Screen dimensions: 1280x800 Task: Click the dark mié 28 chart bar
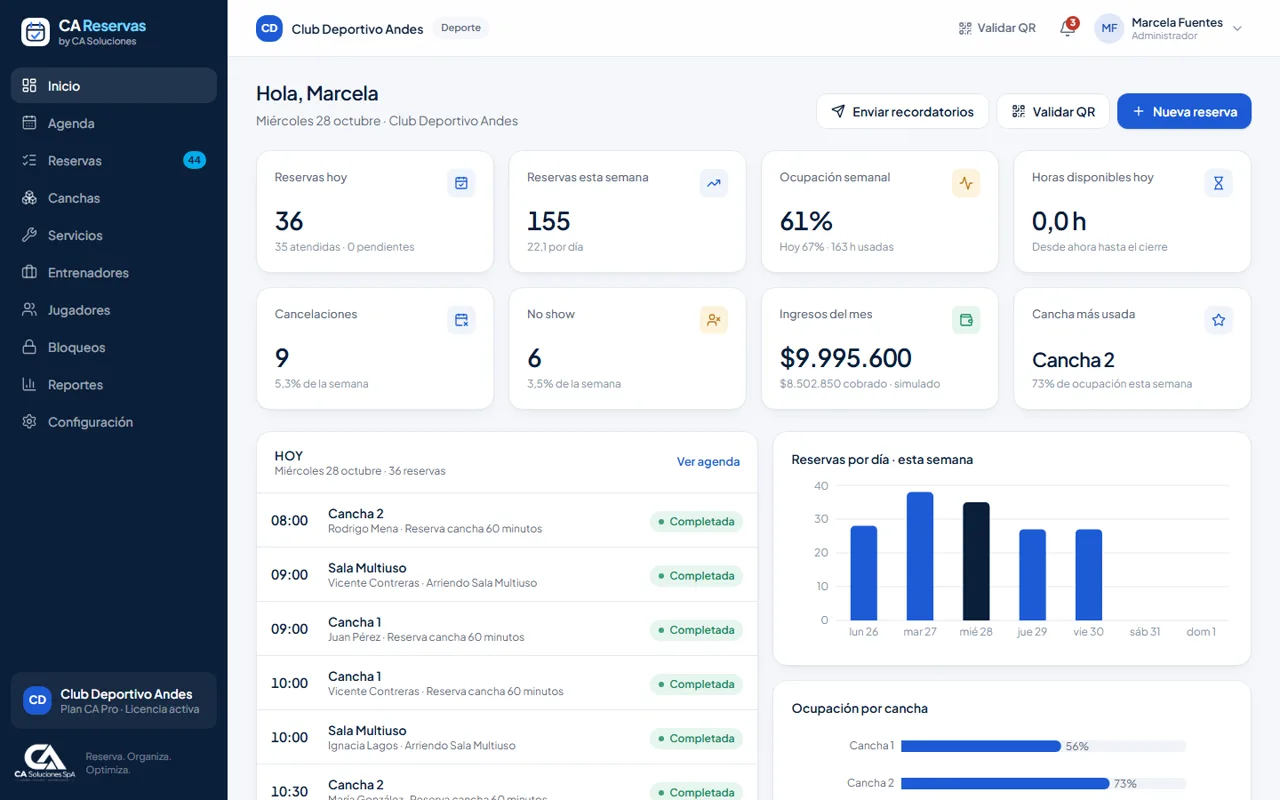tap(976, 561)
